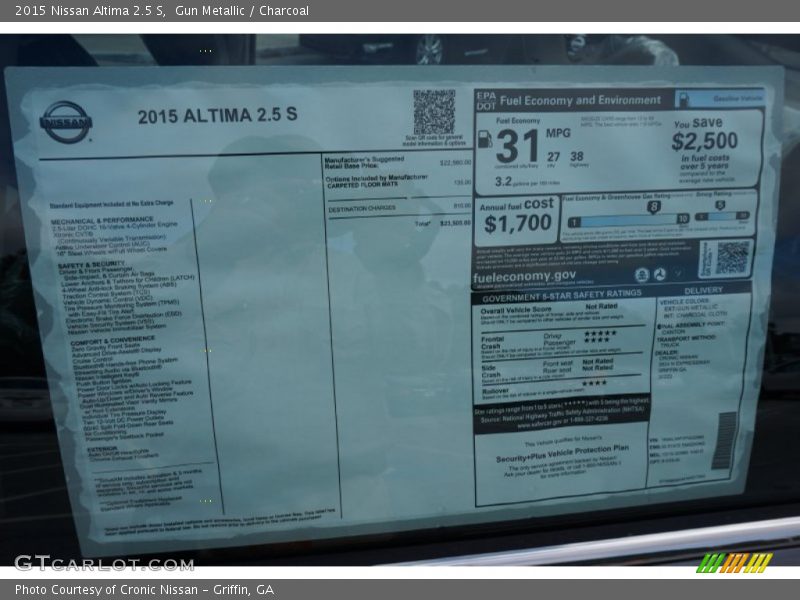The width and height of the screenshot is (800, 600).
Task: Click 'COMFORT & CONVENIENCE' heading
Action: pyautogui.click(x=112, y=340)
